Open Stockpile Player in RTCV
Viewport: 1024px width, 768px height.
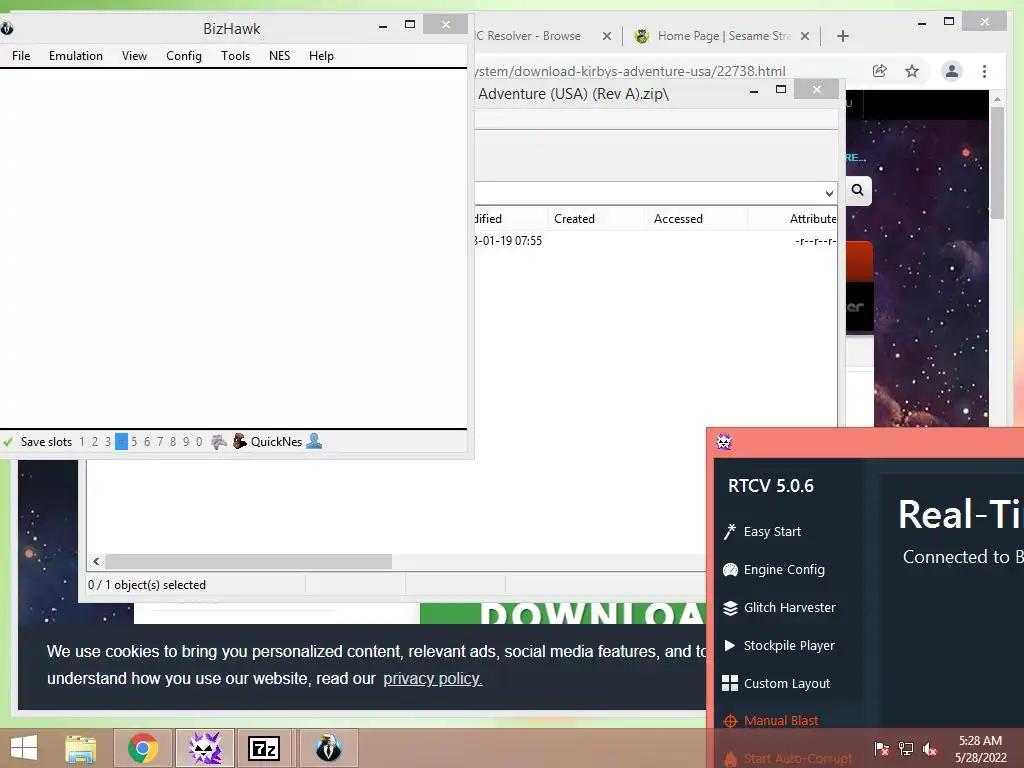(779, 645)
